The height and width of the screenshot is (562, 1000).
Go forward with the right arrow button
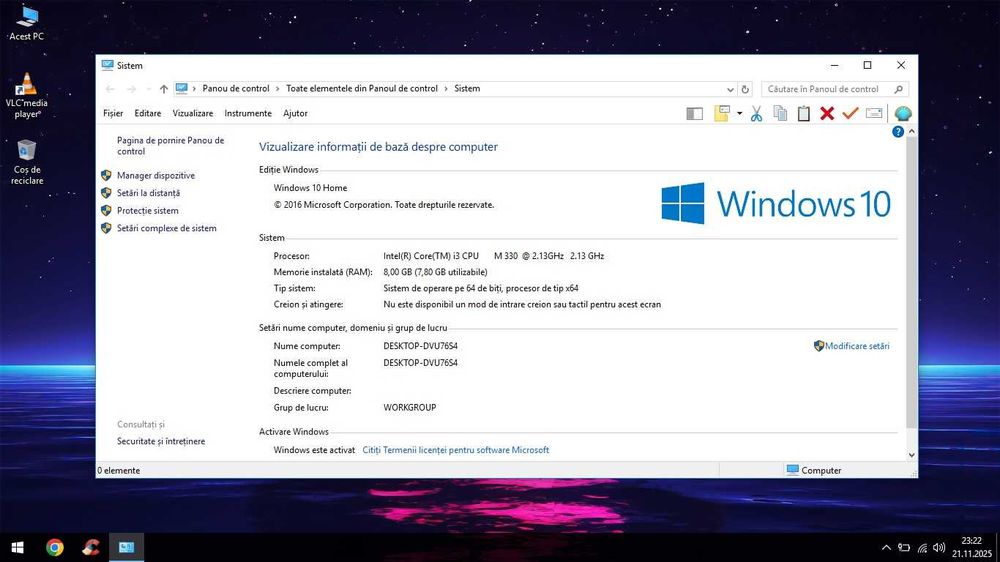click(x=131, y=89)
